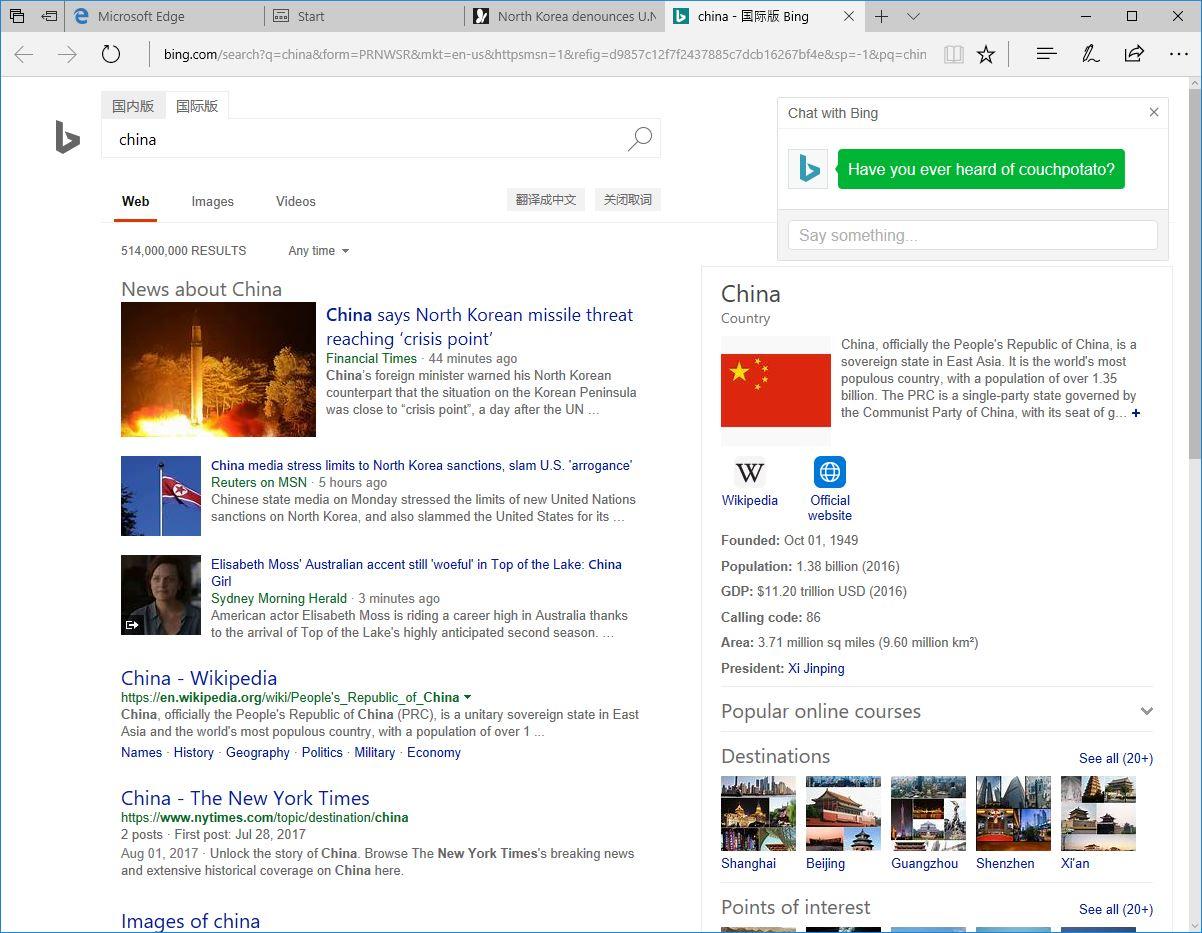Select the 国际版 tab

[x=197, y=106]
